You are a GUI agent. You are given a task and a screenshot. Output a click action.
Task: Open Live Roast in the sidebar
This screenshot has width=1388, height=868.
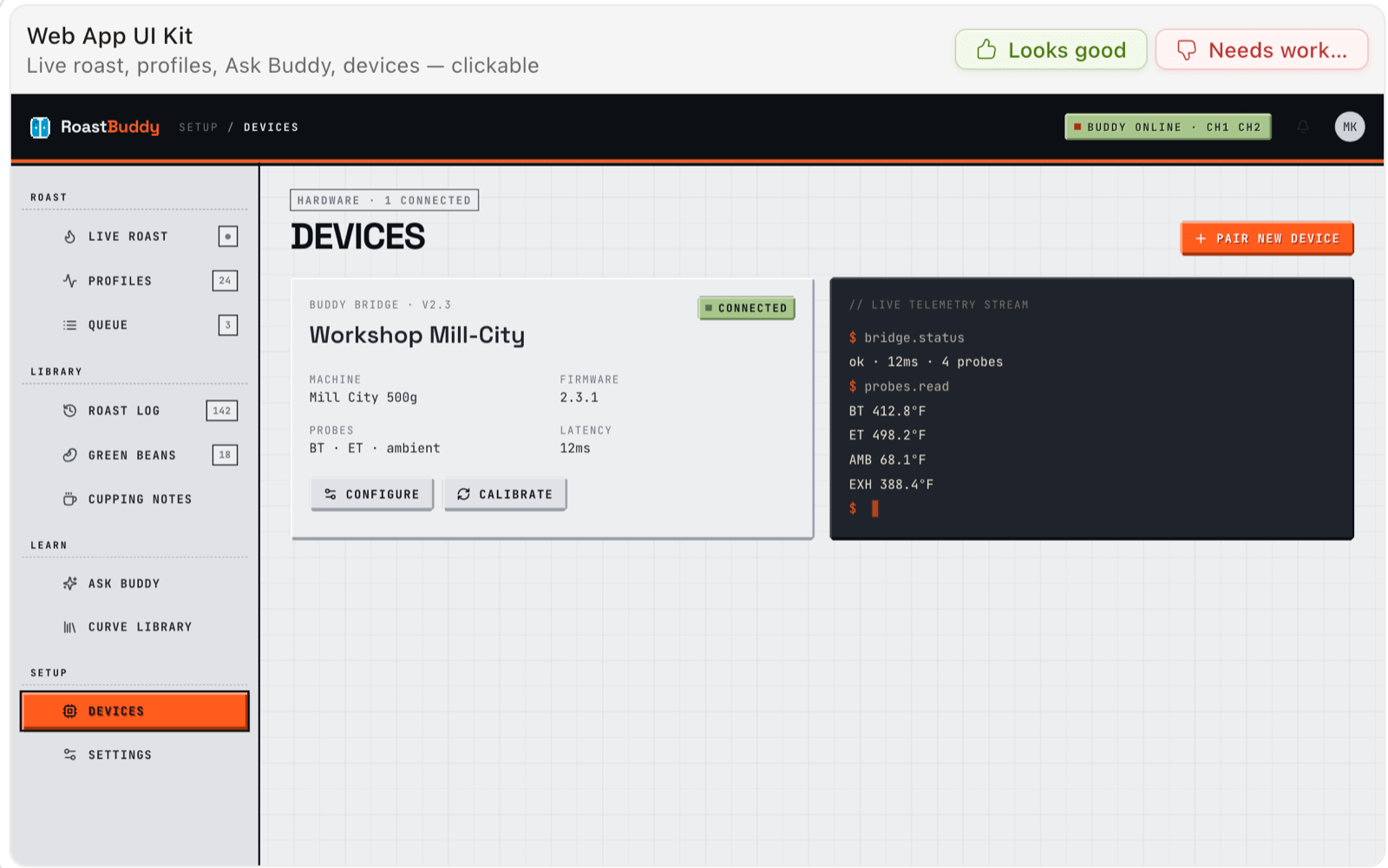click(x=134, y=236)
